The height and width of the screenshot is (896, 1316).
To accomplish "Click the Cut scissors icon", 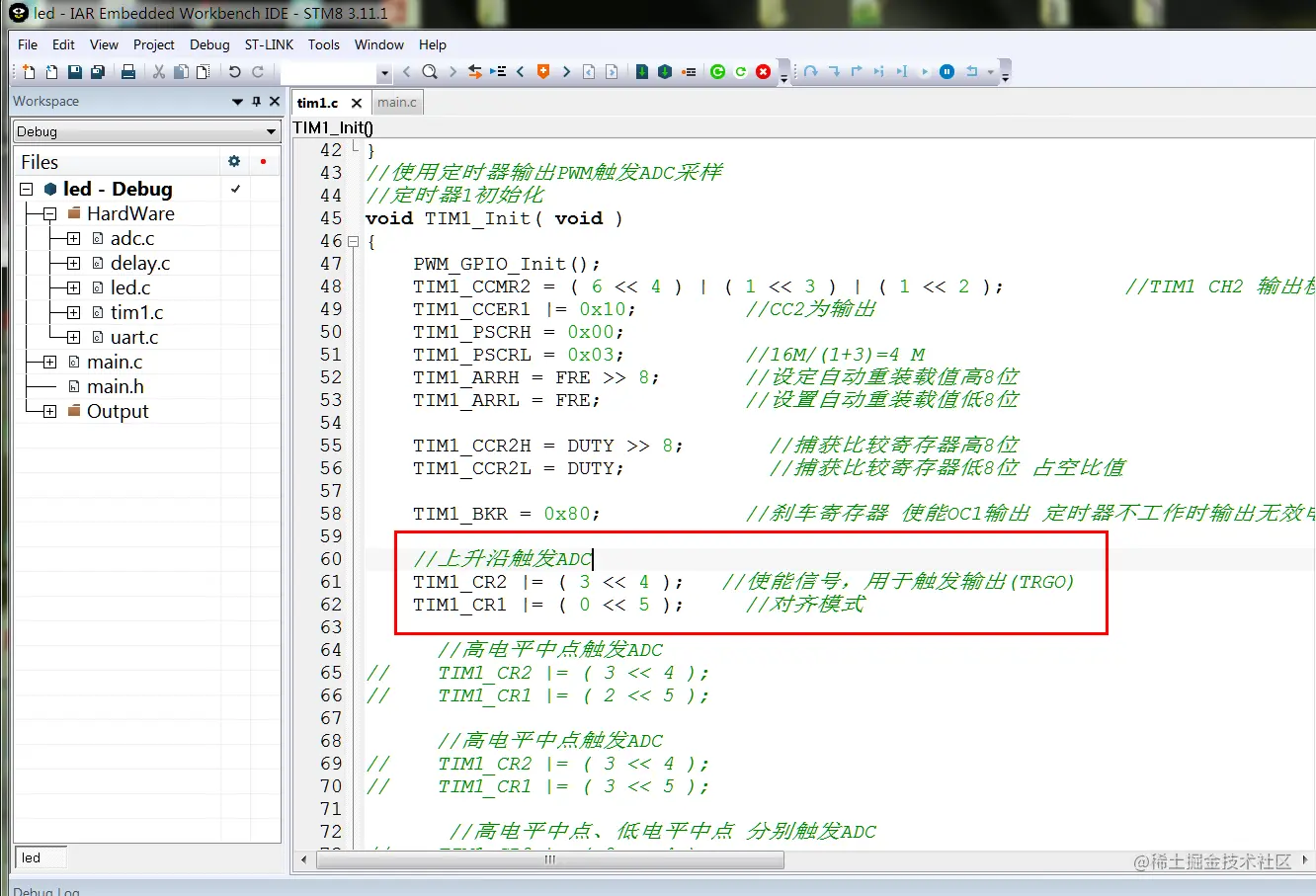I will [x=159, y=71].
